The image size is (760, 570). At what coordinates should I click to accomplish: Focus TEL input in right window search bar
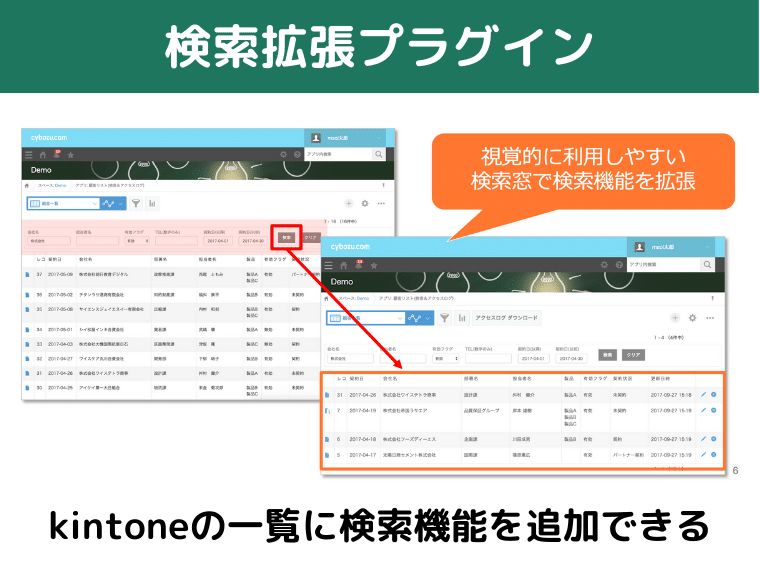tap(488, 359)
